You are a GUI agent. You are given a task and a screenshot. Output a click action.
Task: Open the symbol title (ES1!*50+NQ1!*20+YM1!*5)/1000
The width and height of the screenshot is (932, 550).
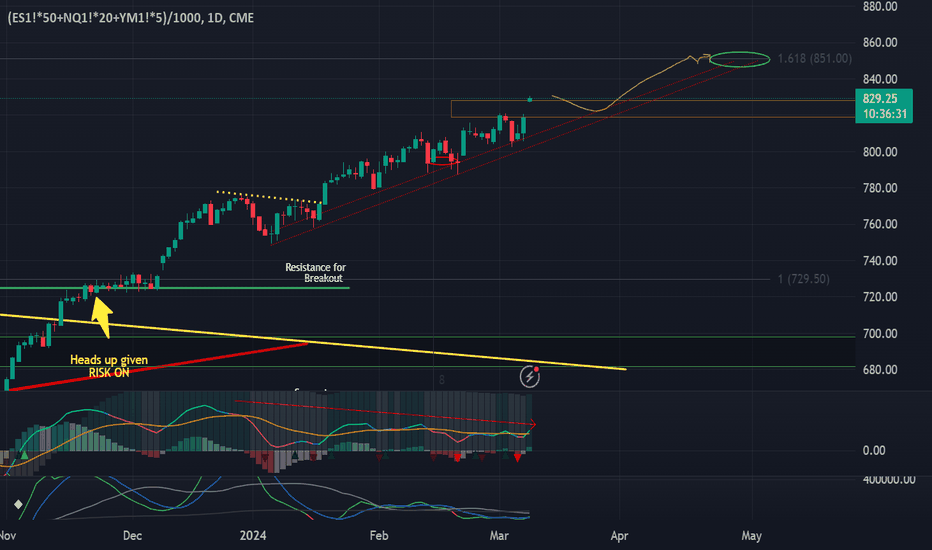click(x=131, y=18)
